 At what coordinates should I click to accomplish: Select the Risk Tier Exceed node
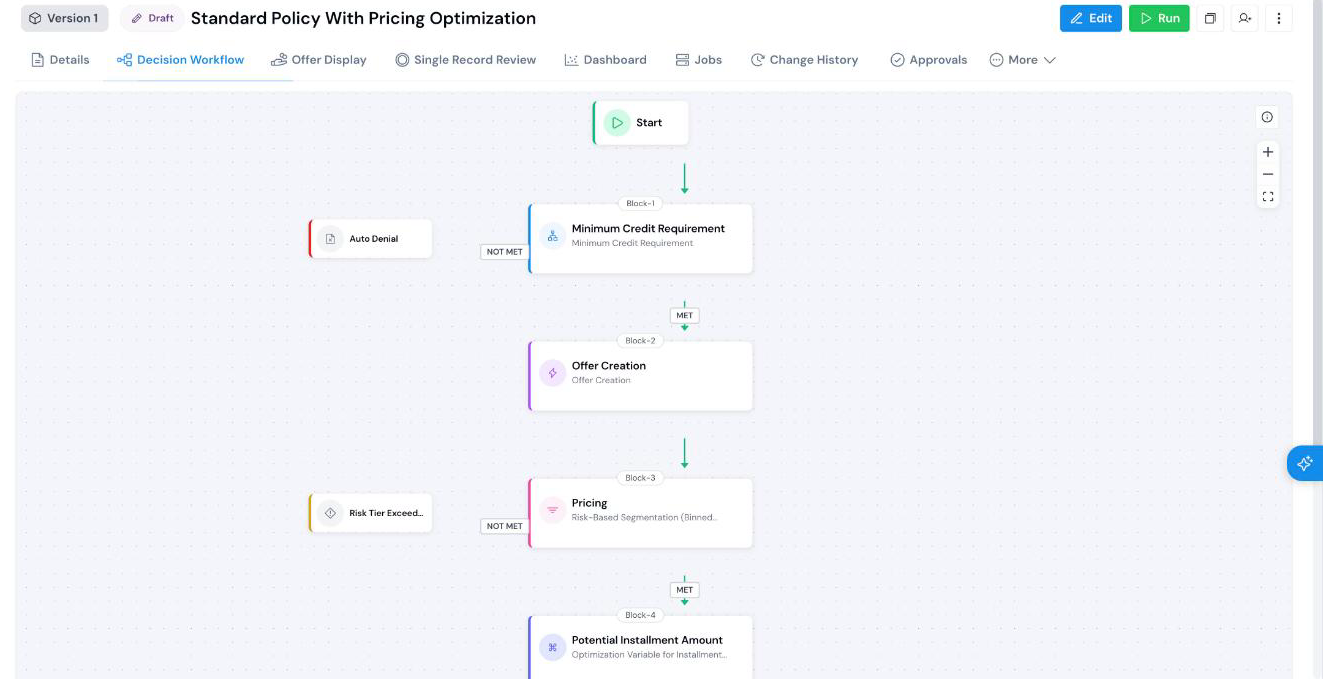pos(371,513)
